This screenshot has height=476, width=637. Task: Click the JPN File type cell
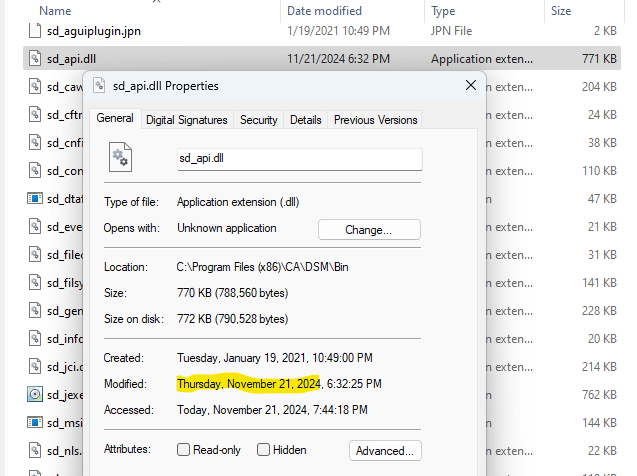[x=451, y=31]
